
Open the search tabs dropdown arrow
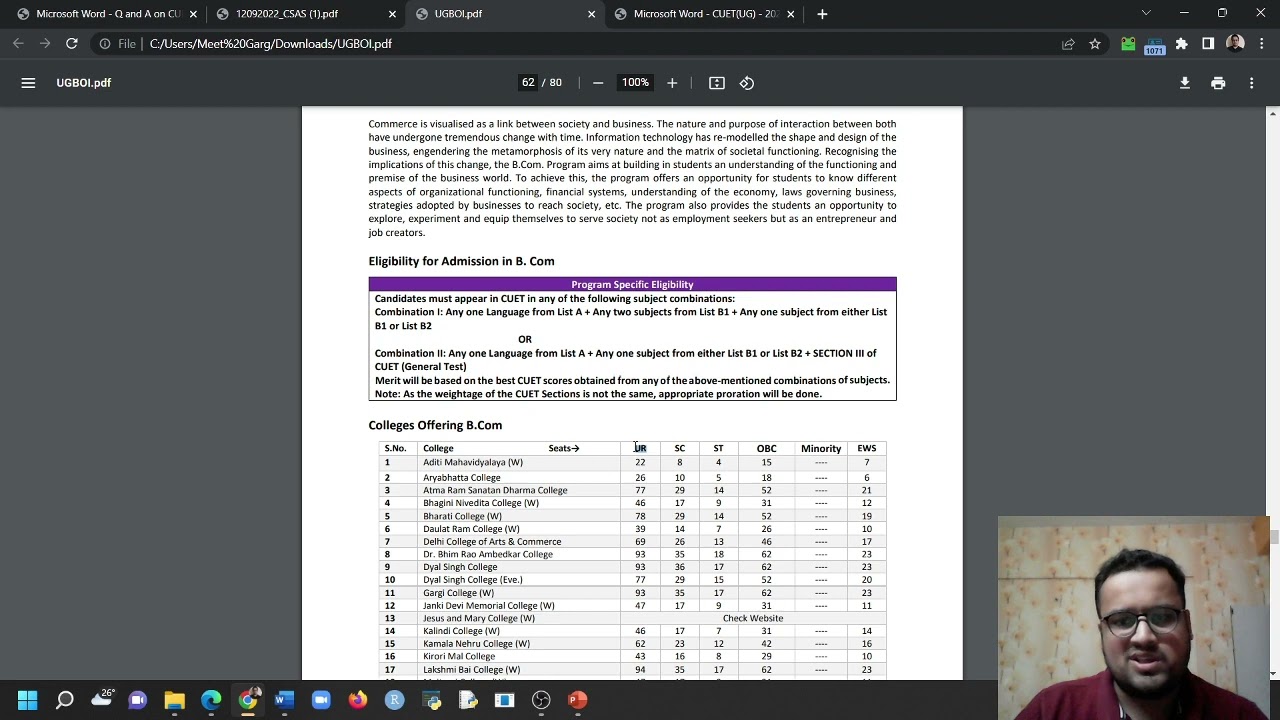tap(1146, 13)
